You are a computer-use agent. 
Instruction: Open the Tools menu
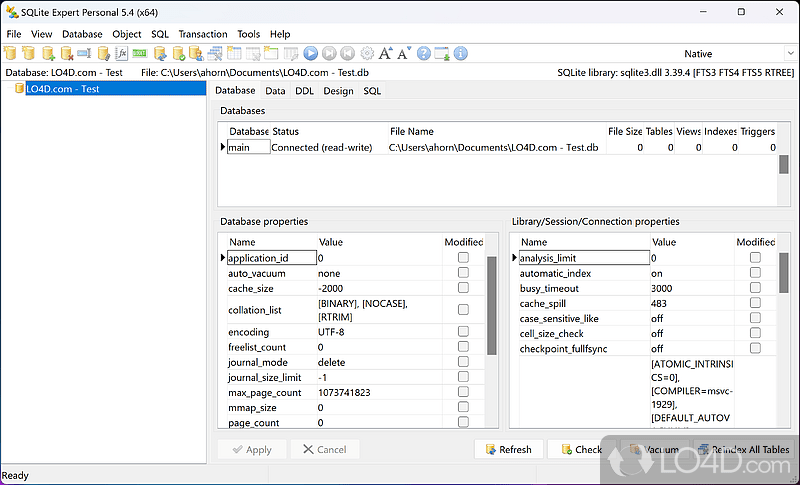click(248, 34)
